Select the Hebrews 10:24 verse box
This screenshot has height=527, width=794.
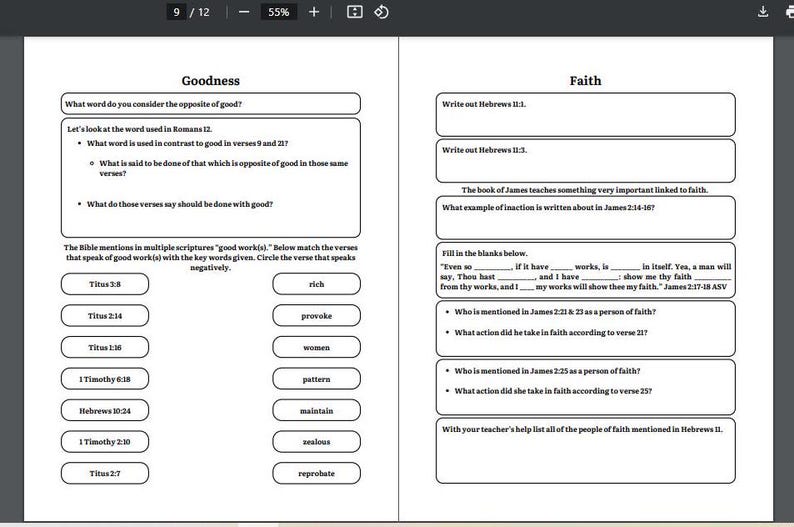(105, 411)
